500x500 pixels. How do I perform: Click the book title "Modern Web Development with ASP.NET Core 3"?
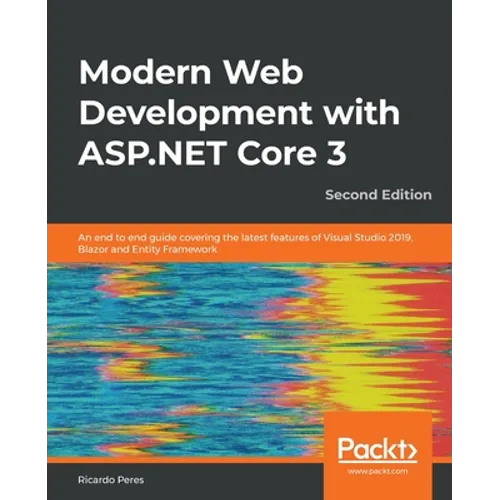click(239, 113)
